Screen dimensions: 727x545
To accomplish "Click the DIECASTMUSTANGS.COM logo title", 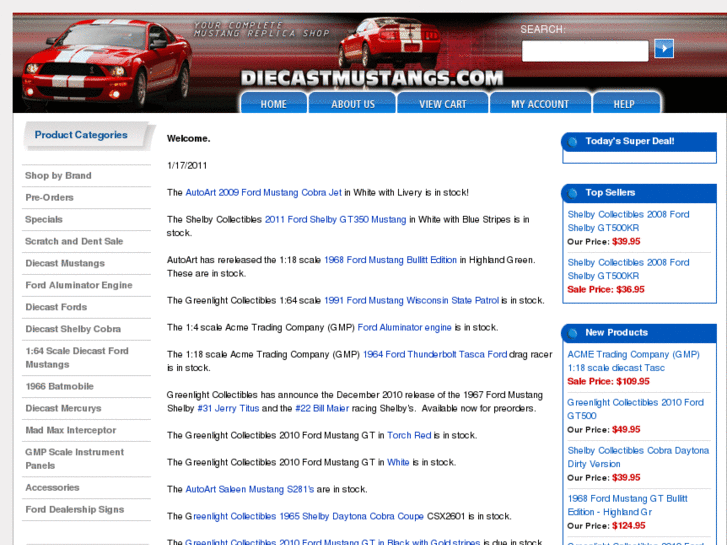I will 372,78.
